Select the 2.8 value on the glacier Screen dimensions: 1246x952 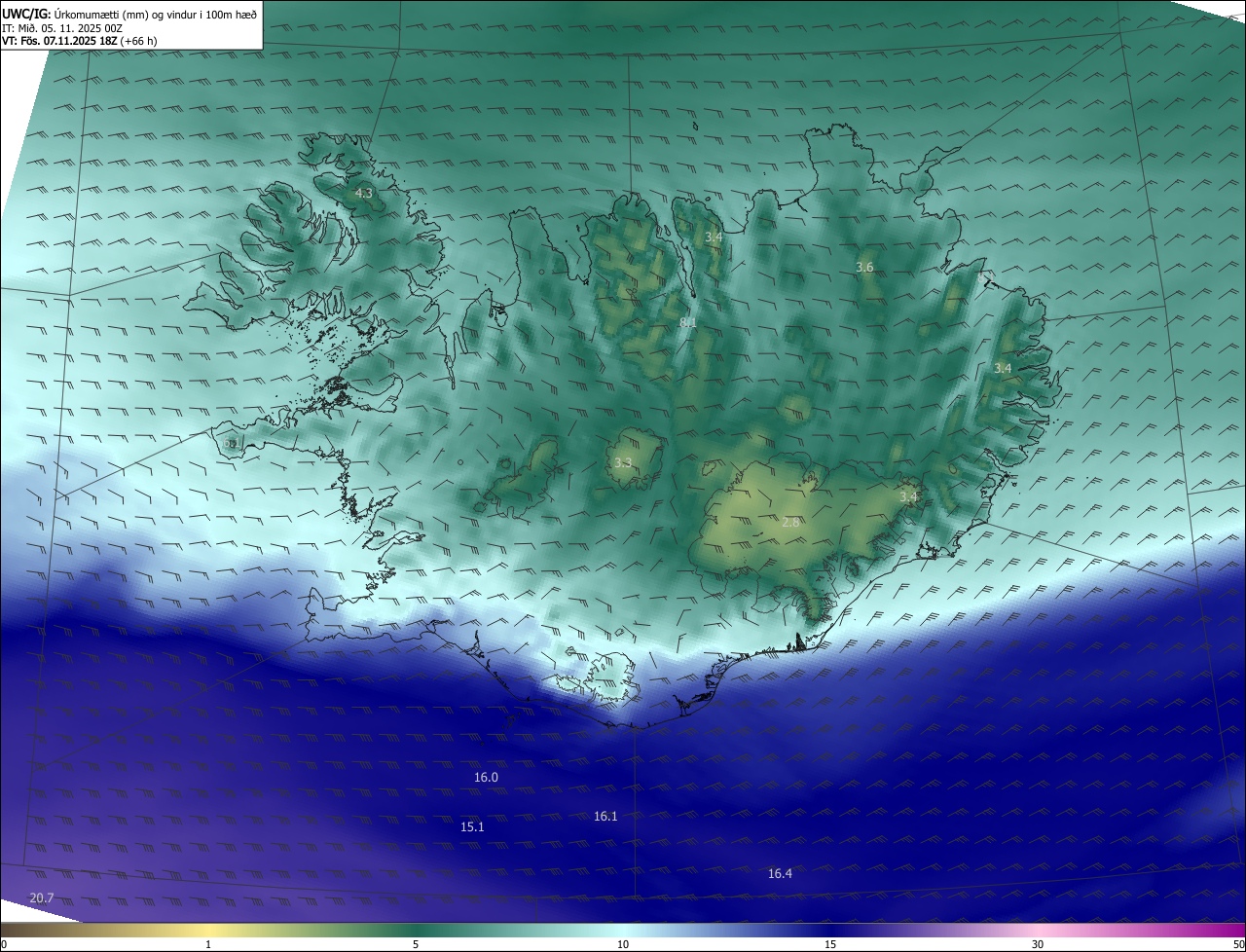pyautogui.click(x=790, y=523)
